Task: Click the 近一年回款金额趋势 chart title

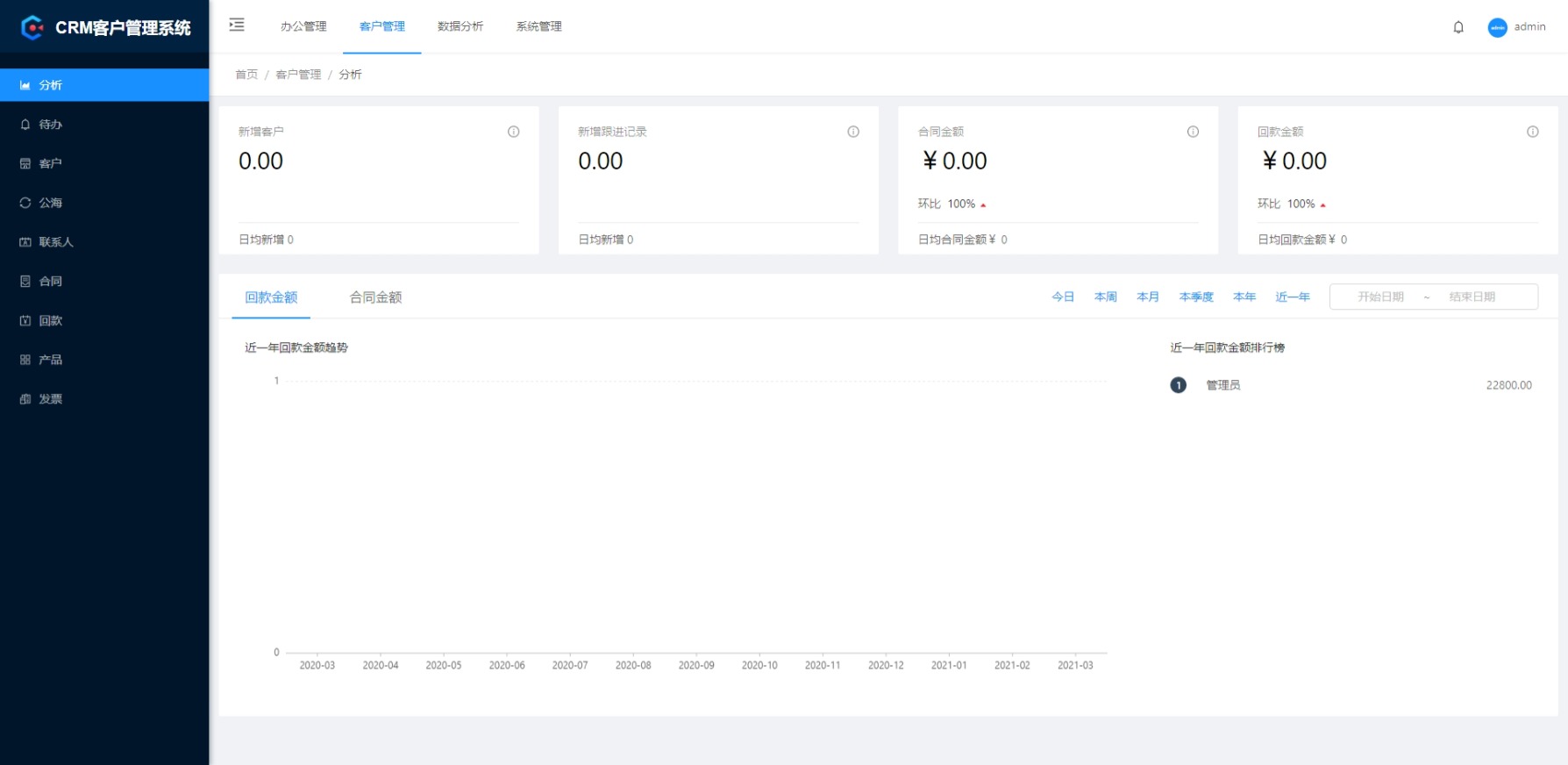Action: pyautogui.click(x=296, y=348)
